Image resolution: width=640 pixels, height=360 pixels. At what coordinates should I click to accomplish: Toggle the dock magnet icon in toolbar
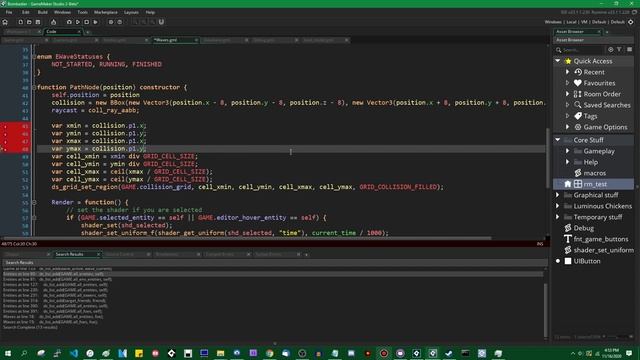[161, 22]
